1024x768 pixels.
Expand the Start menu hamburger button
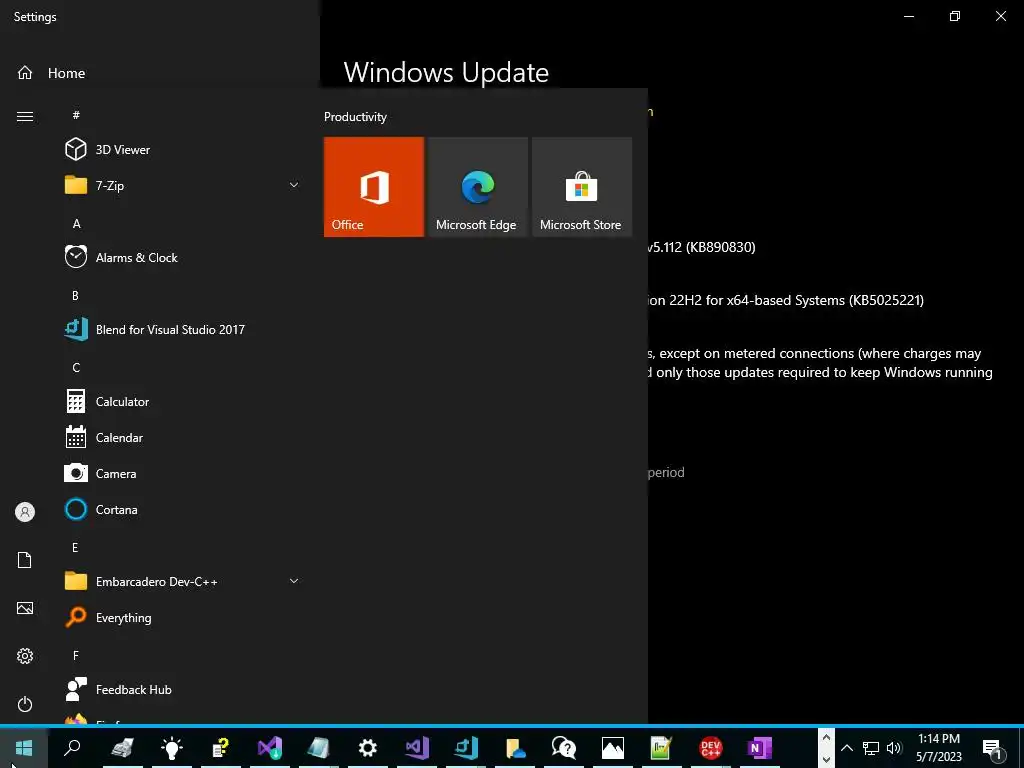pos(25,116)
